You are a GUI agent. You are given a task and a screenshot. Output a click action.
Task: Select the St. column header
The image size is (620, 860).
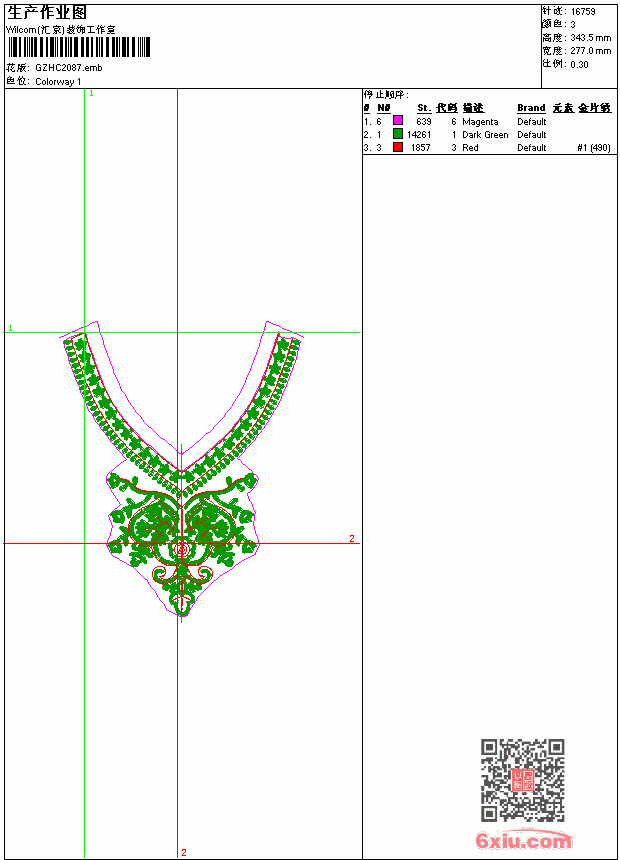pos(424,108)
